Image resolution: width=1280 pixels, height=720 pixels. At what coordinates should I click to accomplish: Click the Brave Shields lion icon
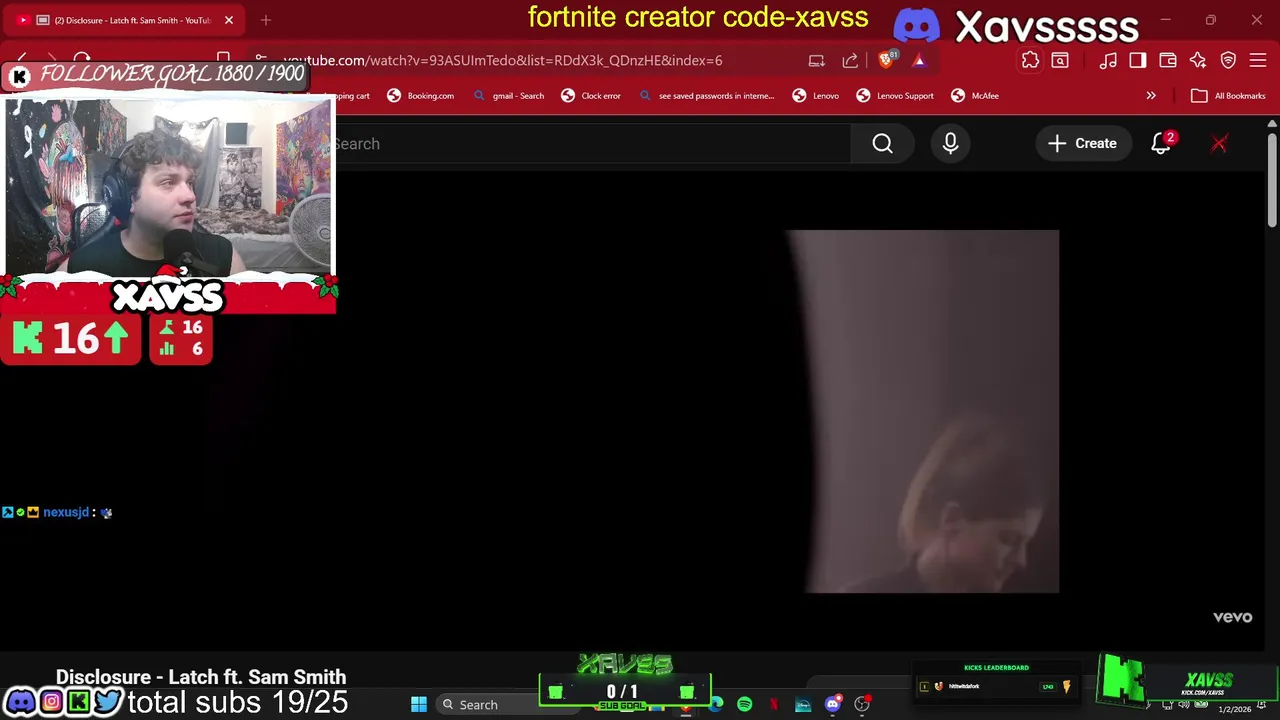886,60
